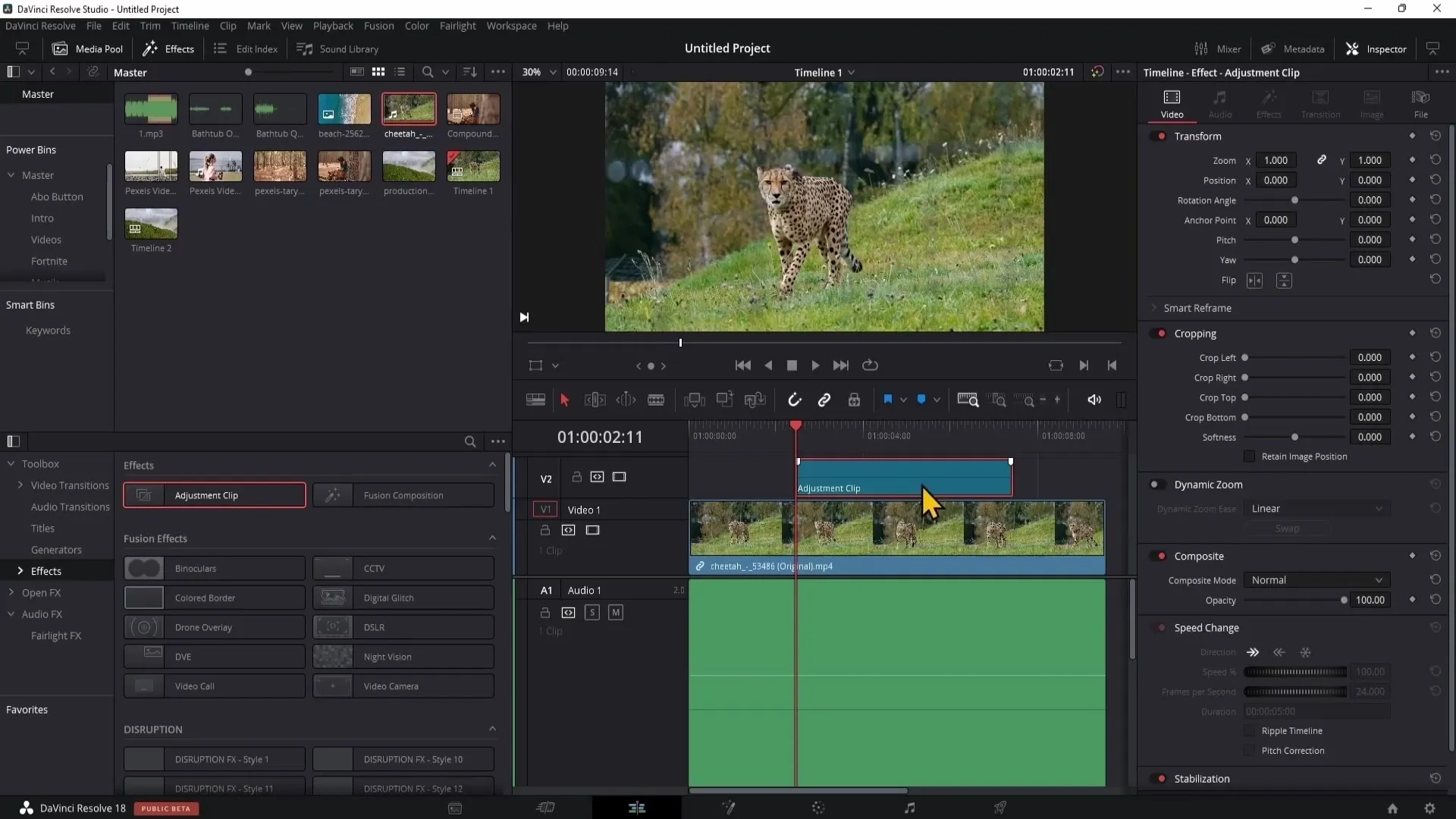The width and height of the screenshot is (1456, 819).
Task: Select the Fairlight menu item
Action: [x=457, y=26]
